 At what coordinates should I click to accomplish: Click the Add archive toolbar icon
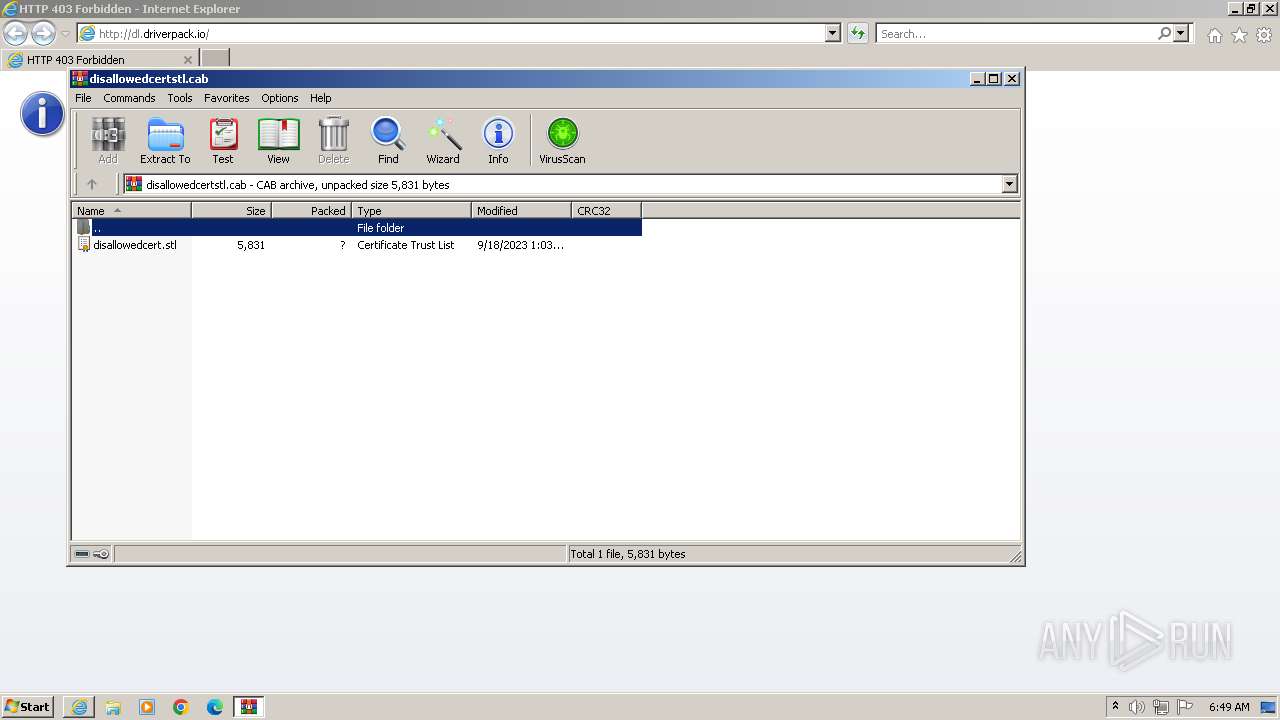(107, 140)
